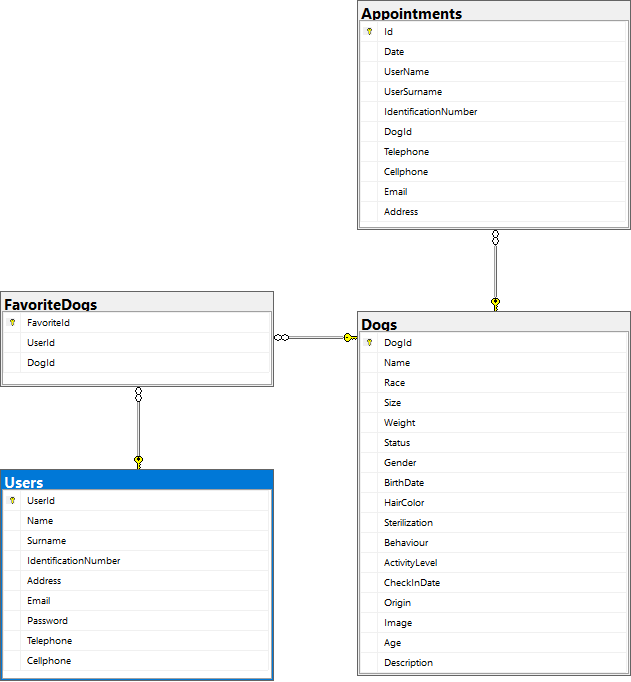Image resolution: width=631 pixels, height=682 pixels.
Task: Click the primary key icon beside UserId in Users table
Action: (12, 500)
